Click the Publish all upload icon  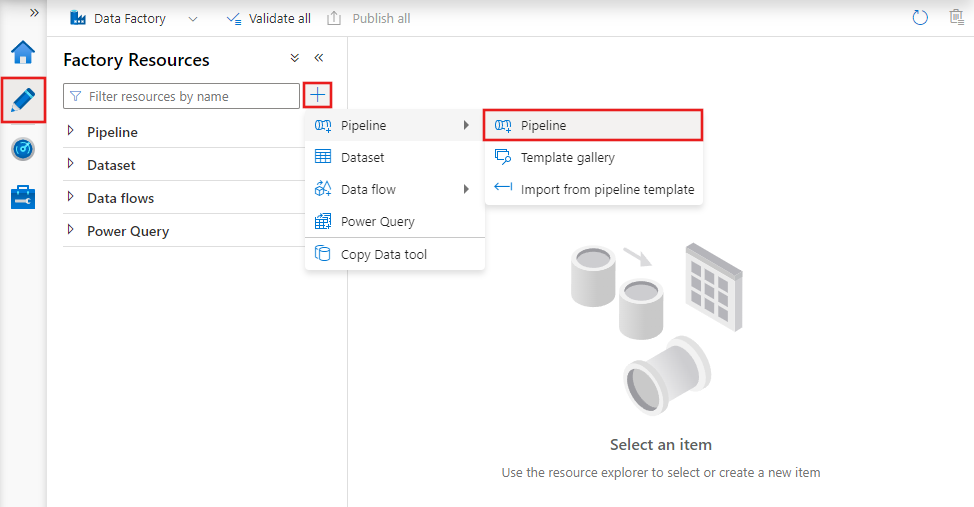pos(334,18)
